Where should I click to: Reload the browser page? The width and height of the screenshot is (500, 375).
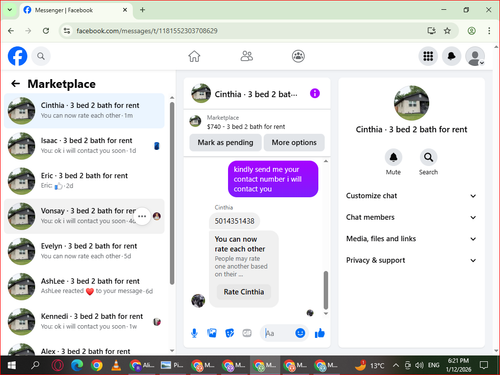(x=46, y=31)
